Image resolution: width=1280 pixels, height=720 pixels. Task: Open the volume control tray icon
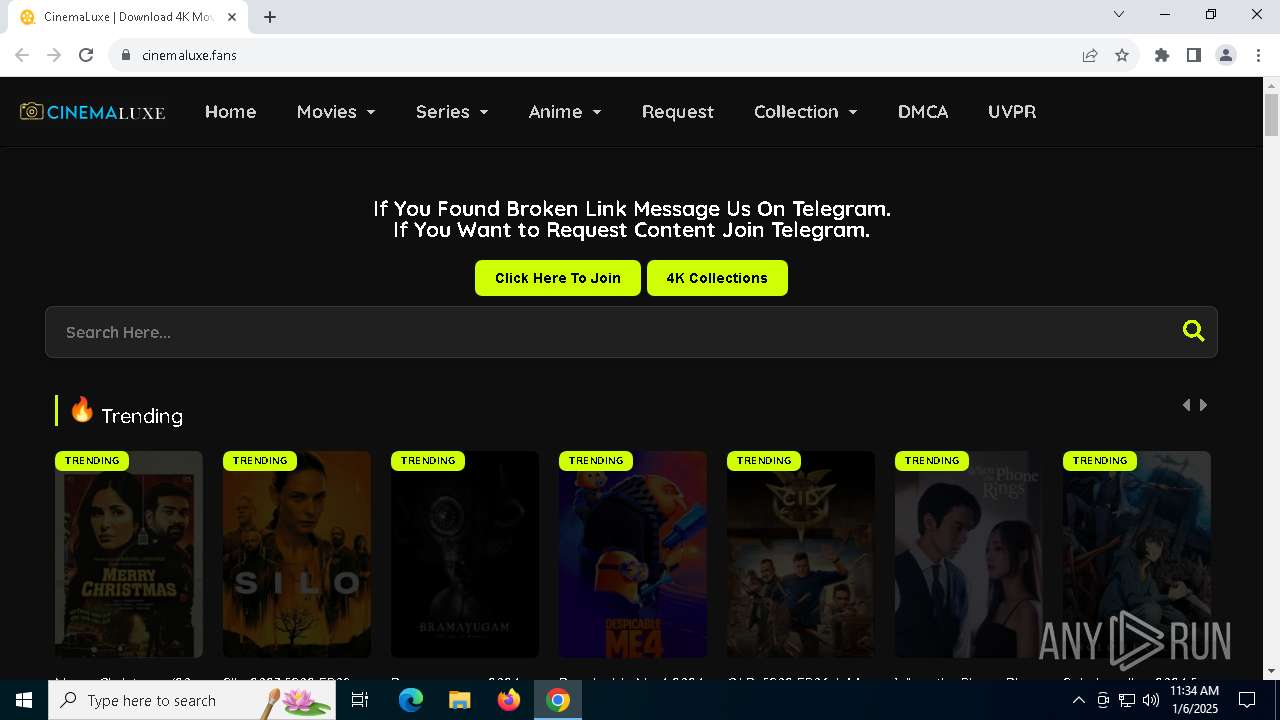click(1151, 700)
